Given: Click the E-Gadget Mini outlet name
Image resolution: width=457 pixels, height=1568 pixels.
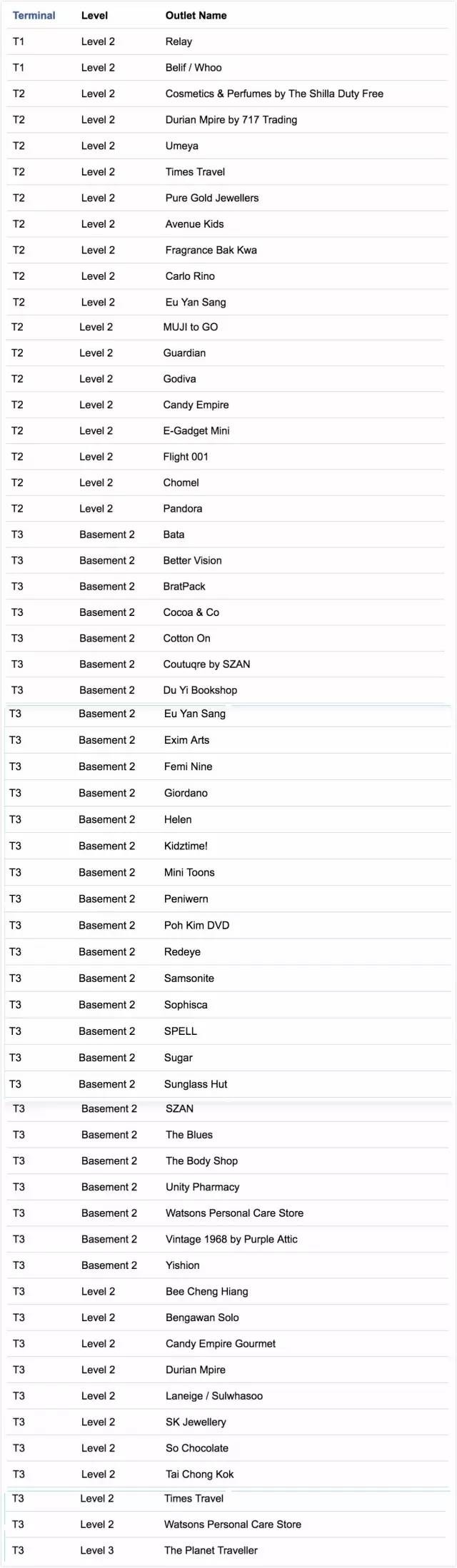Looking at the screenshot, I should click(x=196, y=430).
